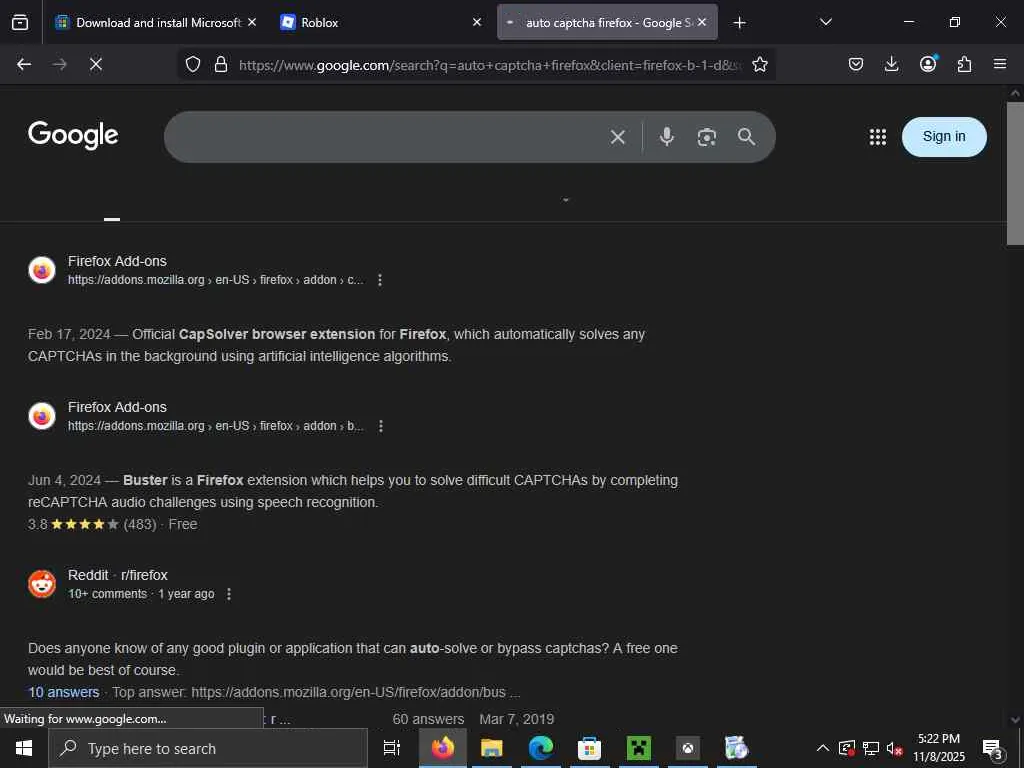Open the Xbox taskbar app
This screenshot has height=768, width=1024.
tap(688, 748)
